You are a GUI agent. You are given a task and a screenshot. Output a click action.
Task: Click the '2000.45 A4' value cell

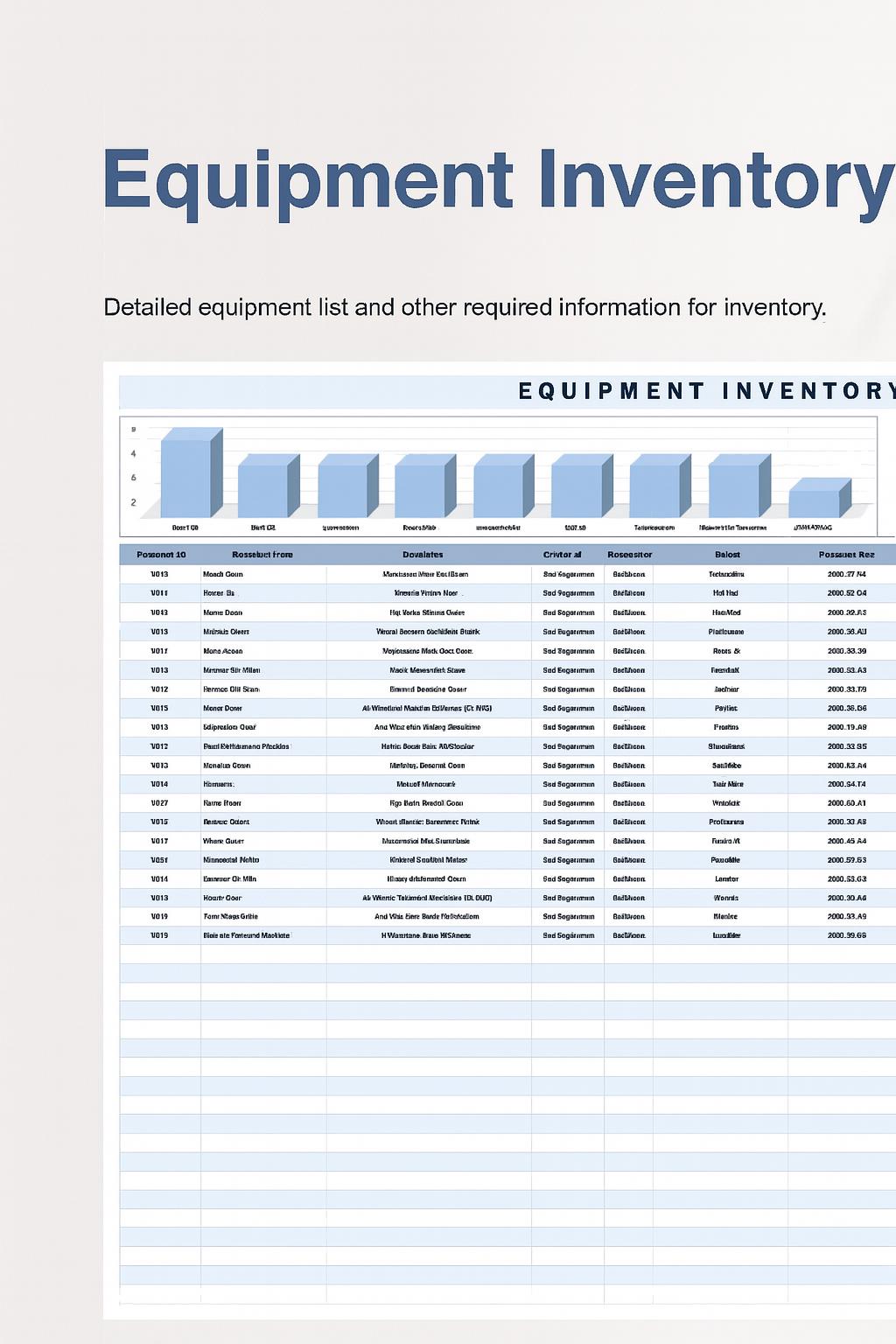pos(847,841)
